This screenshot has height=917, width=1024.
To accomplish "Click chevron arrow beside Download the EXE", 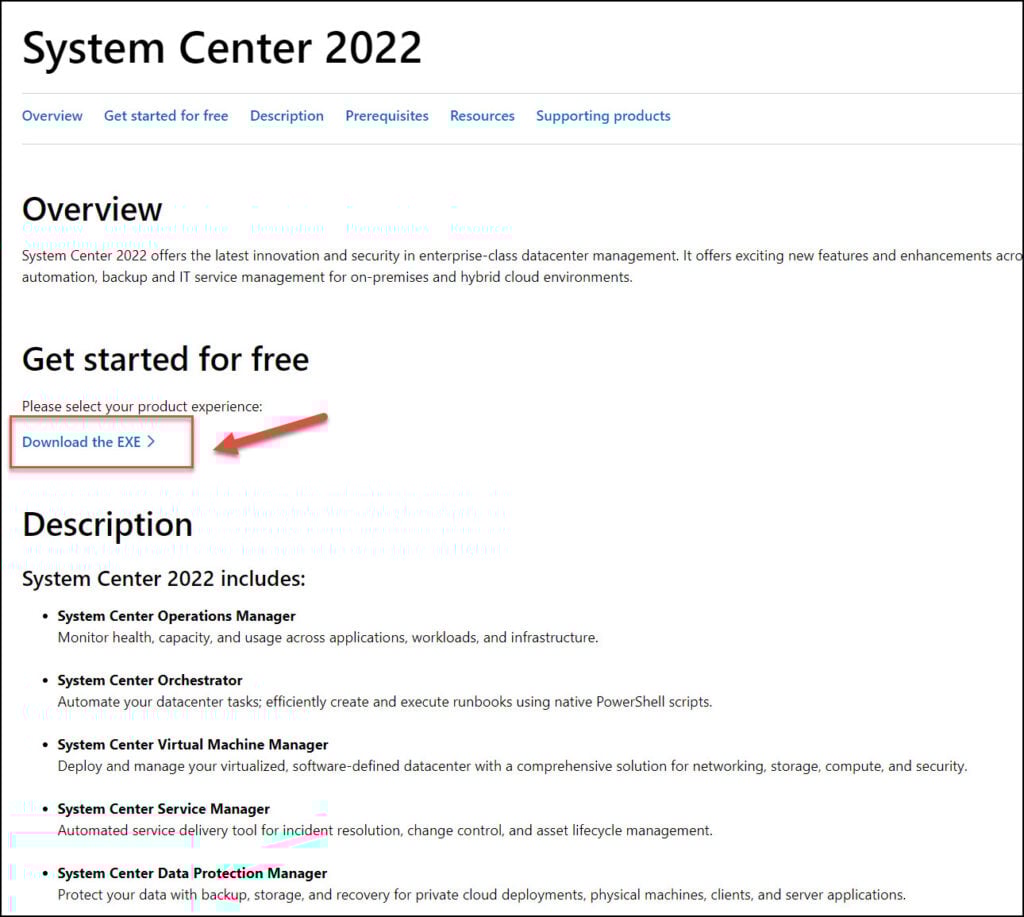I will coord(151,442).
